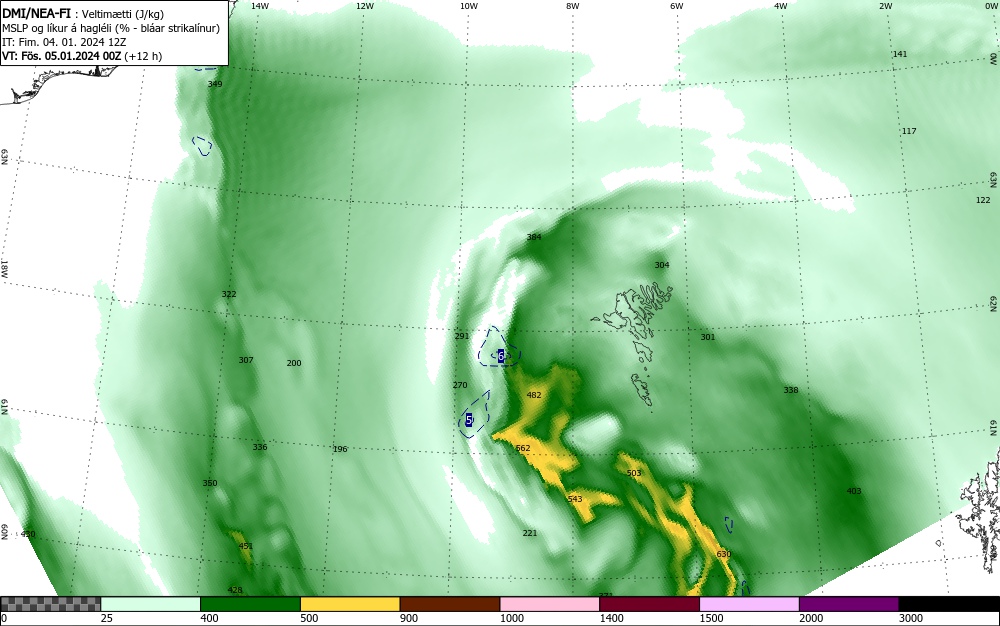The image size is (1000, 626).
Task: Select the brown 900–1000 legend swatch
Action: 450,604
